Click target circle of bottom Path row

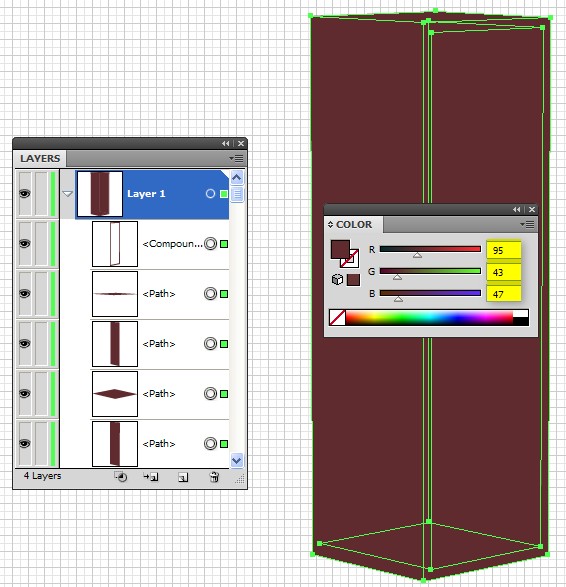(x=210, y=444)
